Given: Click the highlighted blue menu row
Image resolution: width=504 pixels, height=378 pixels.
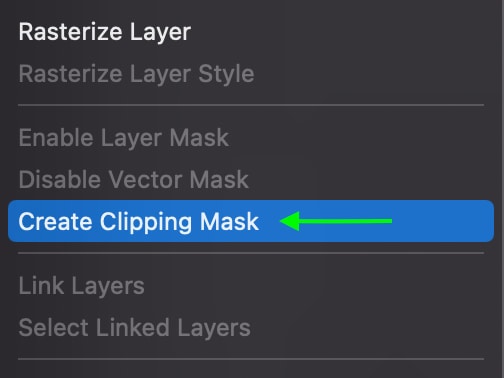Looking at the screenshot, I should [251, 221].
